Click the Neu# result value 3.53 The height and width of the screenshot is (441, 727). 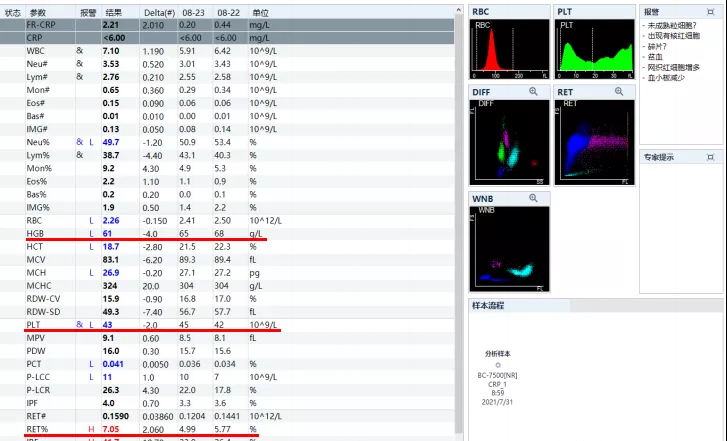(x=111, y=64)
